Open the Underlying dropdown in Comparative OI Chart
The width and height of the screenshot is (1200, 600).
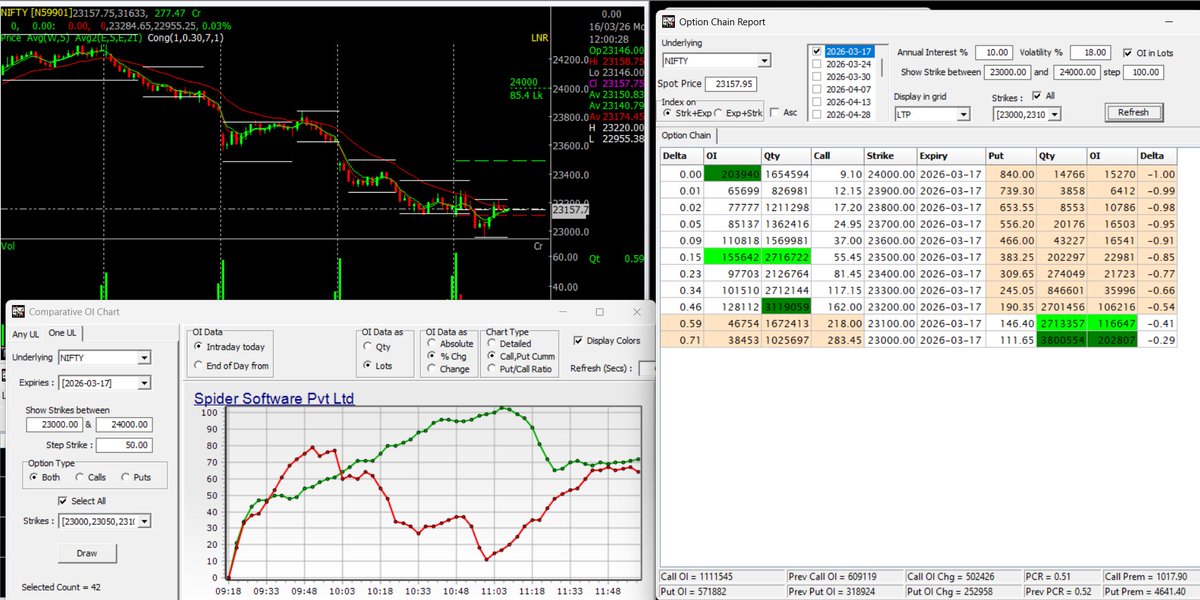pyautogui.click(x=144, y=357)
